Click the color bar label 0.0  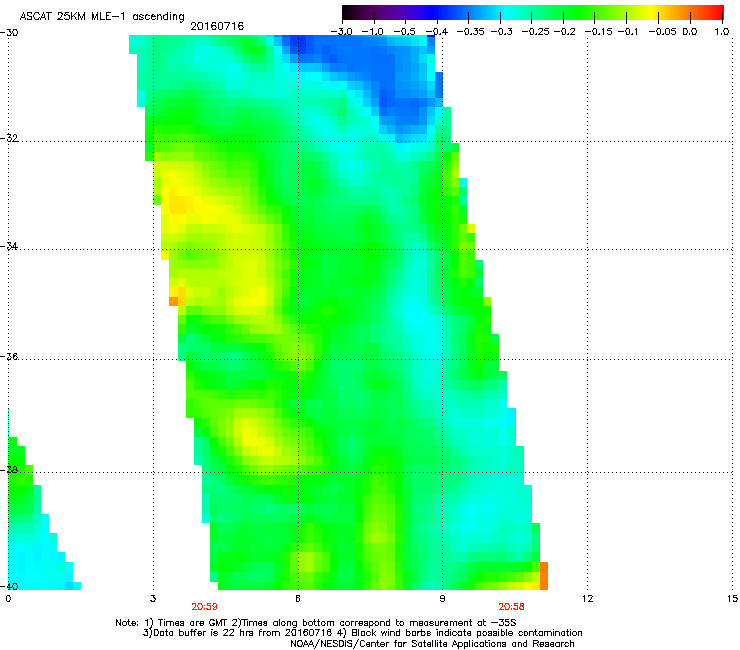pos(690,32)
